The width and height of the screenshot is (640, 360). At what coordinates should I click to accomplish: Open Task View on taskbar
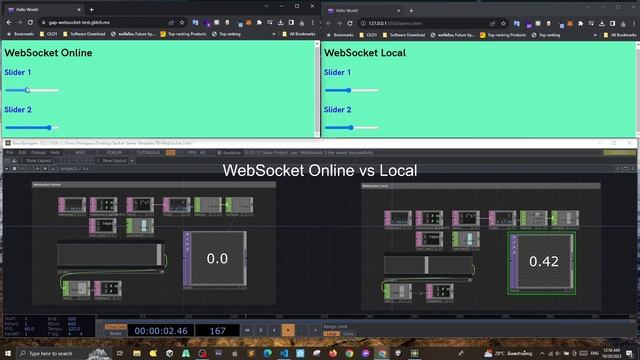(x=120, y=353)
